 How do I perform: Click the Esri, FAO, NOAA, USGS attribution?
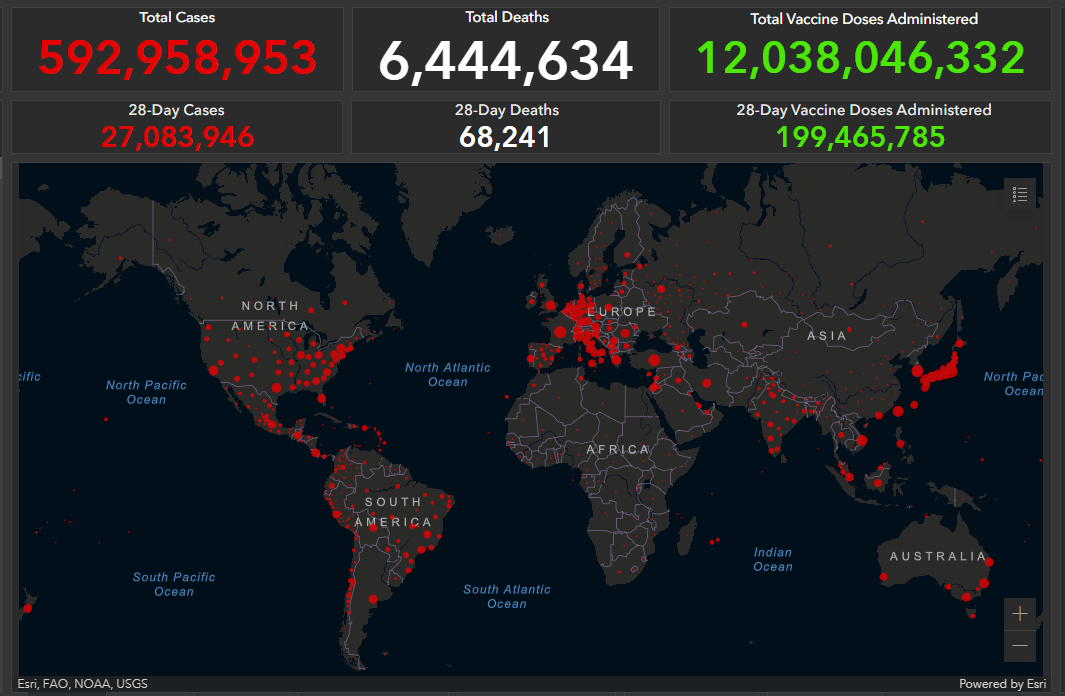coord(83,684)
